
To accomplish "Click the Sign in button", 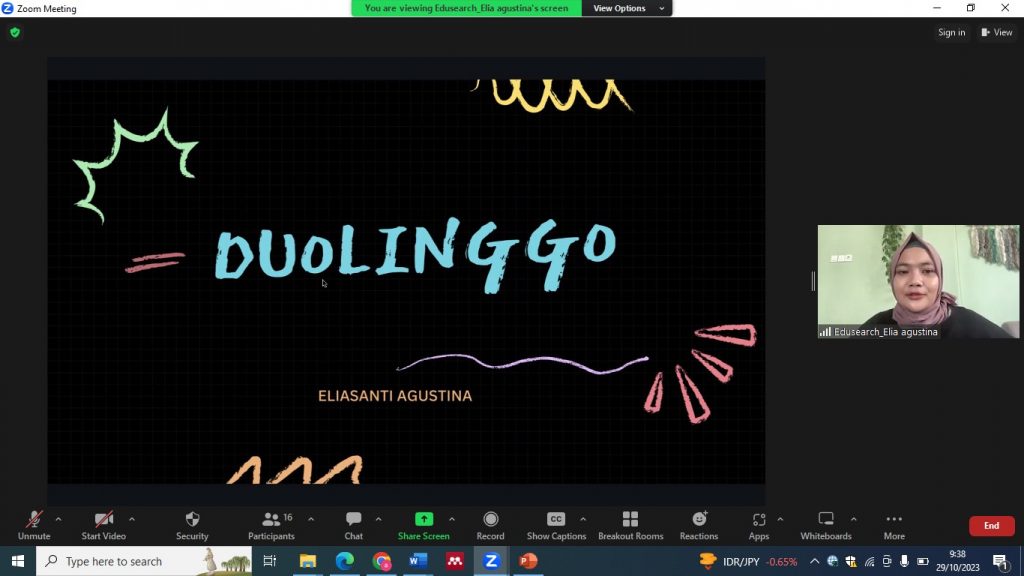I will 951,33.
